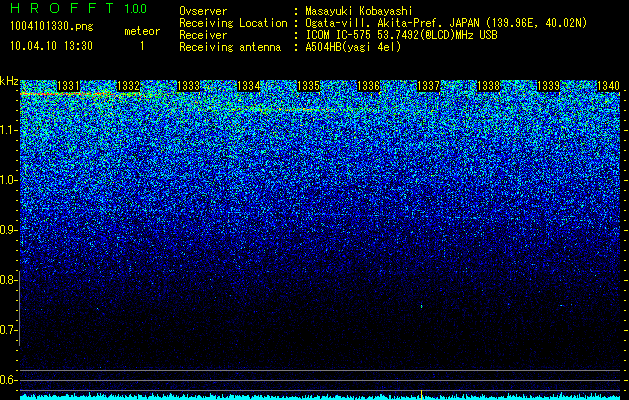Click the kHz axis unit label

(x=9, y=81)
